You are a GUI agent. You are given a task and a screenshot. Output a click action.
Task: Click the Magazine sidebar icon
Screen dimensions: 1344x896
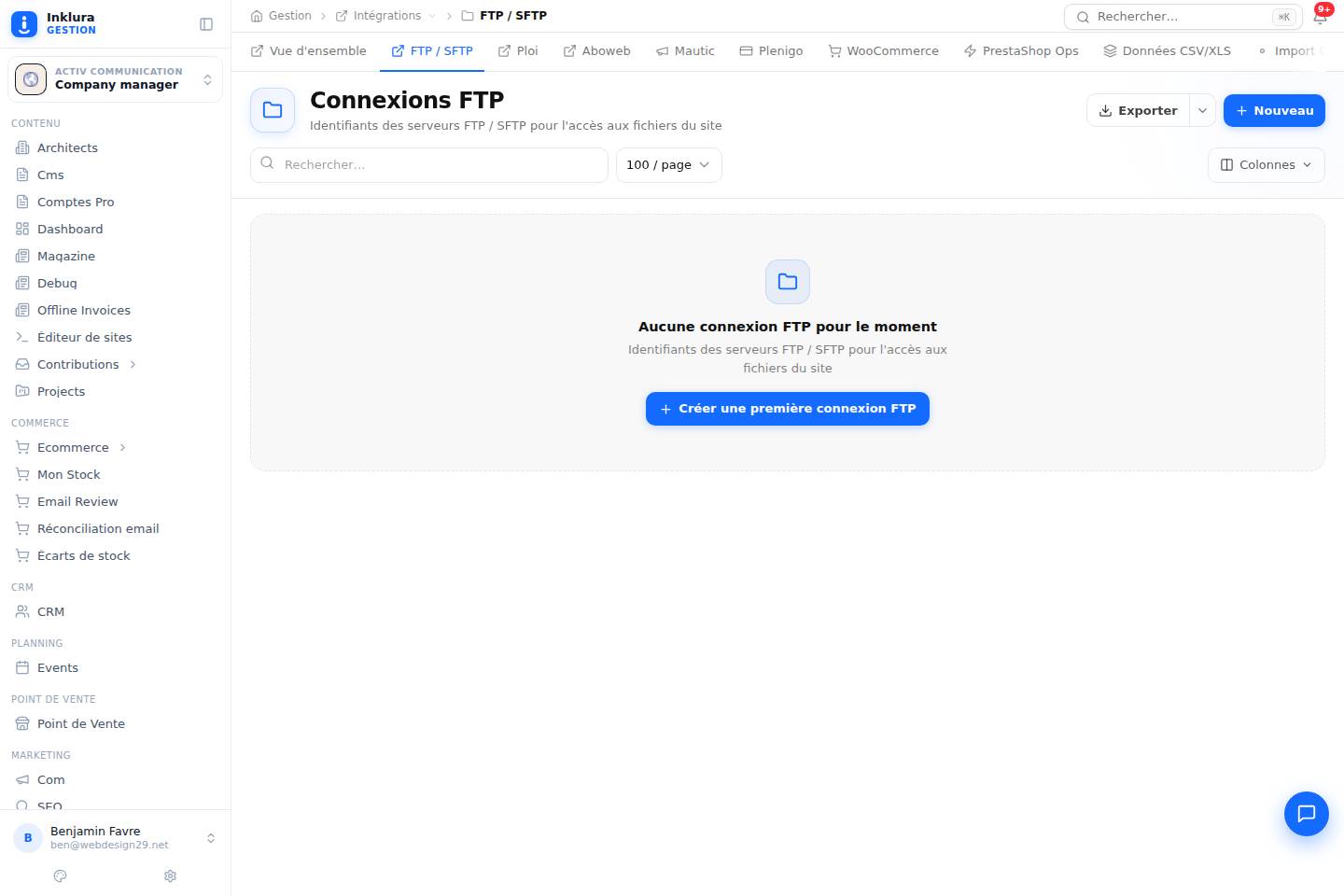pyautogui.click(x=22, y=256)
